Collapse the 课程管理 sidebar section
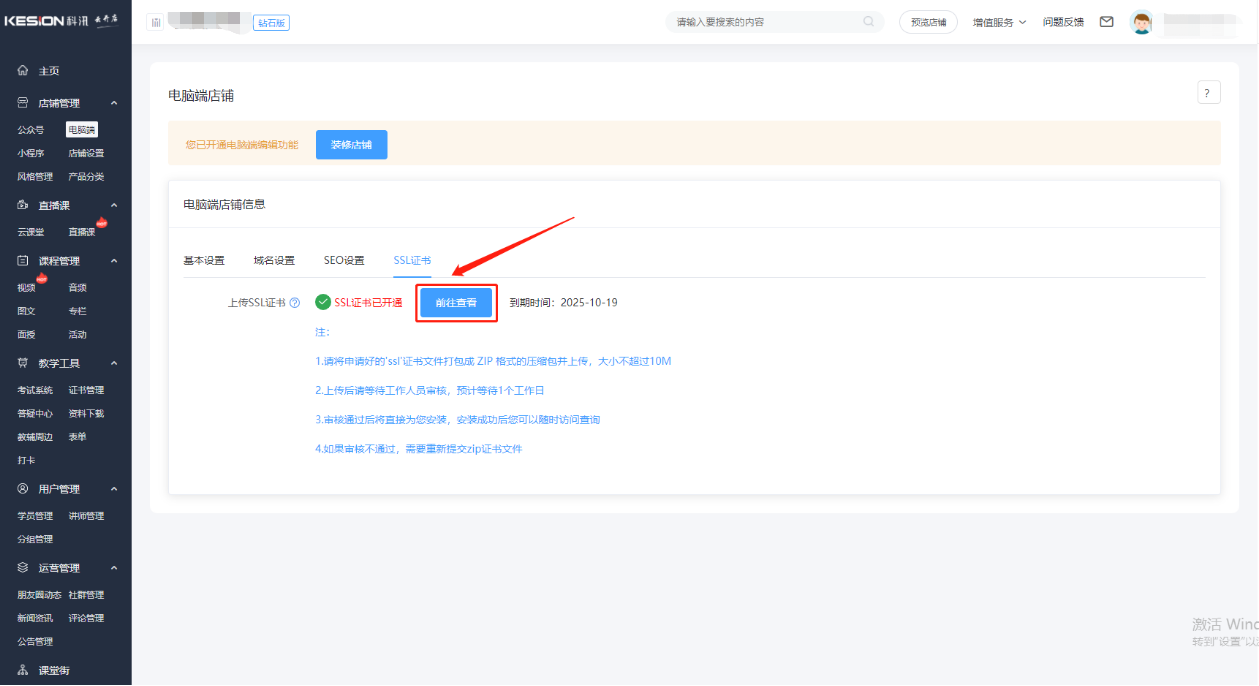This screenshot has width=1259, height=686. point(114,261)
